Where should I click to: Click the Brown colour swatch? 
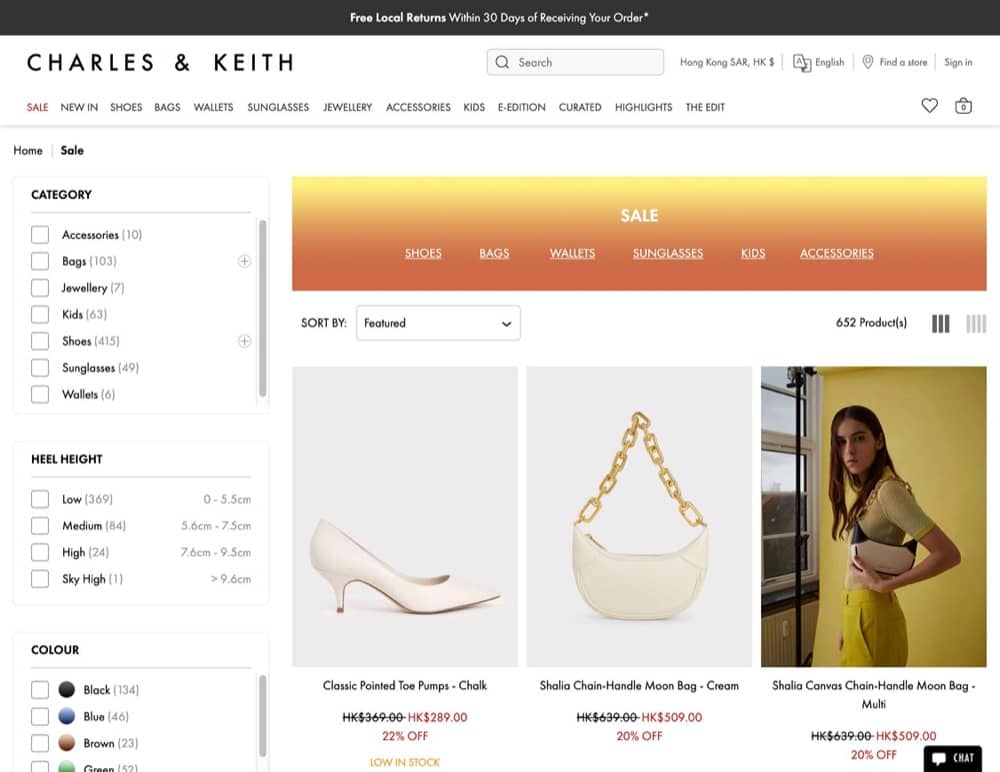[67, 743]
